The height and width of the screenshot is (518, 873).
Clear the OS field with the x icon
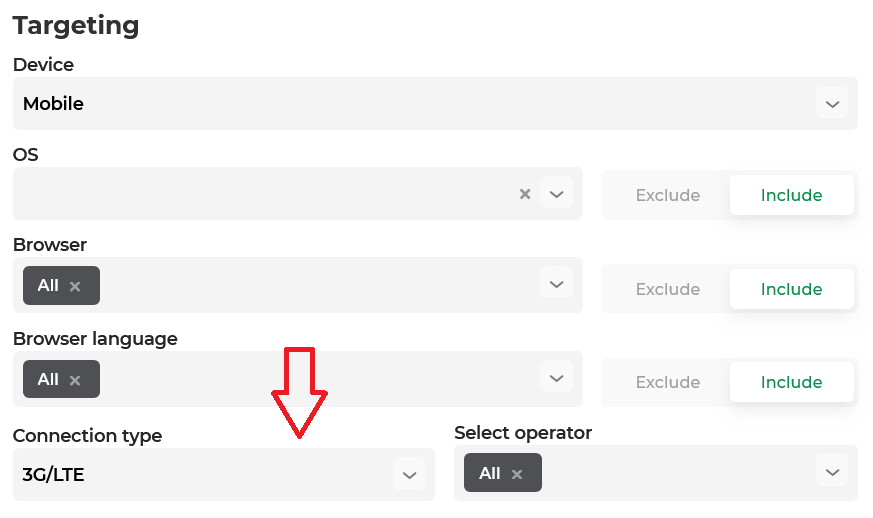[x=524, y=194]
